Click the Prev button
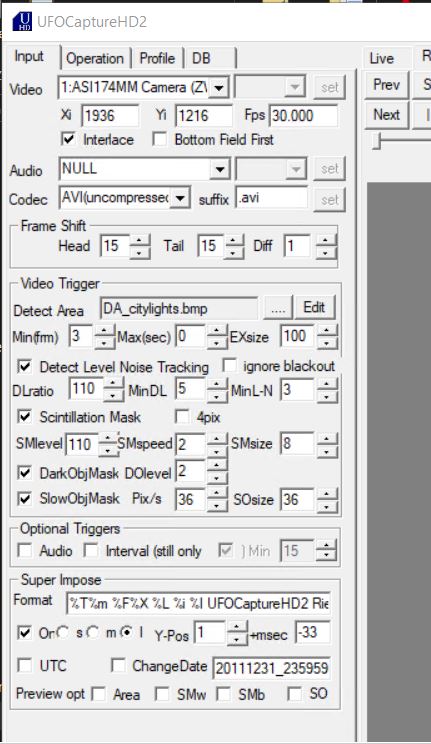Viewport: 431px width, 744px height. [386, 85]
